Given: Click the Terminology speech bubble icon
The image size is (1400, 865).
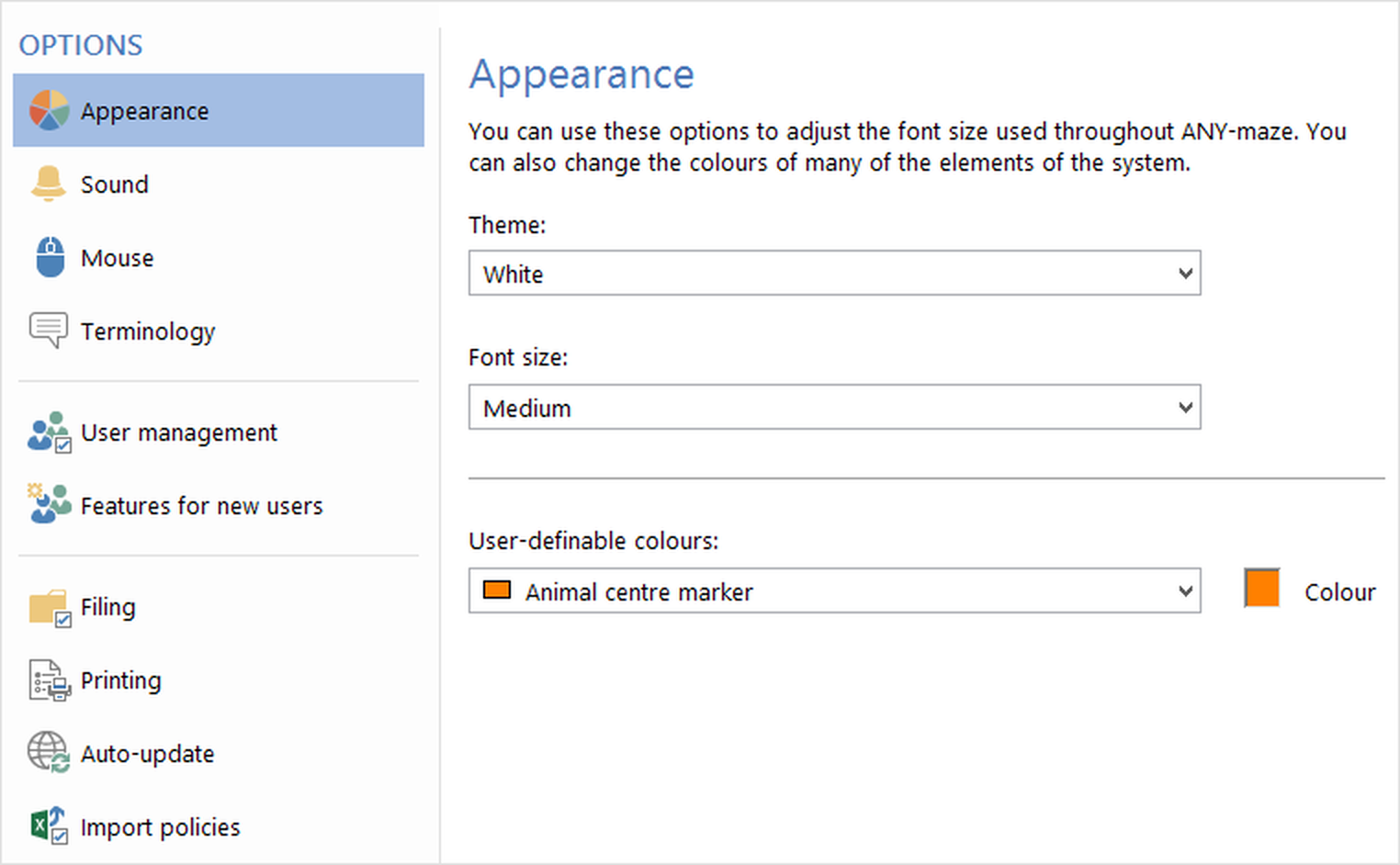Looking at the screenshot, I should pyautogui.click(x=49, y=330).
